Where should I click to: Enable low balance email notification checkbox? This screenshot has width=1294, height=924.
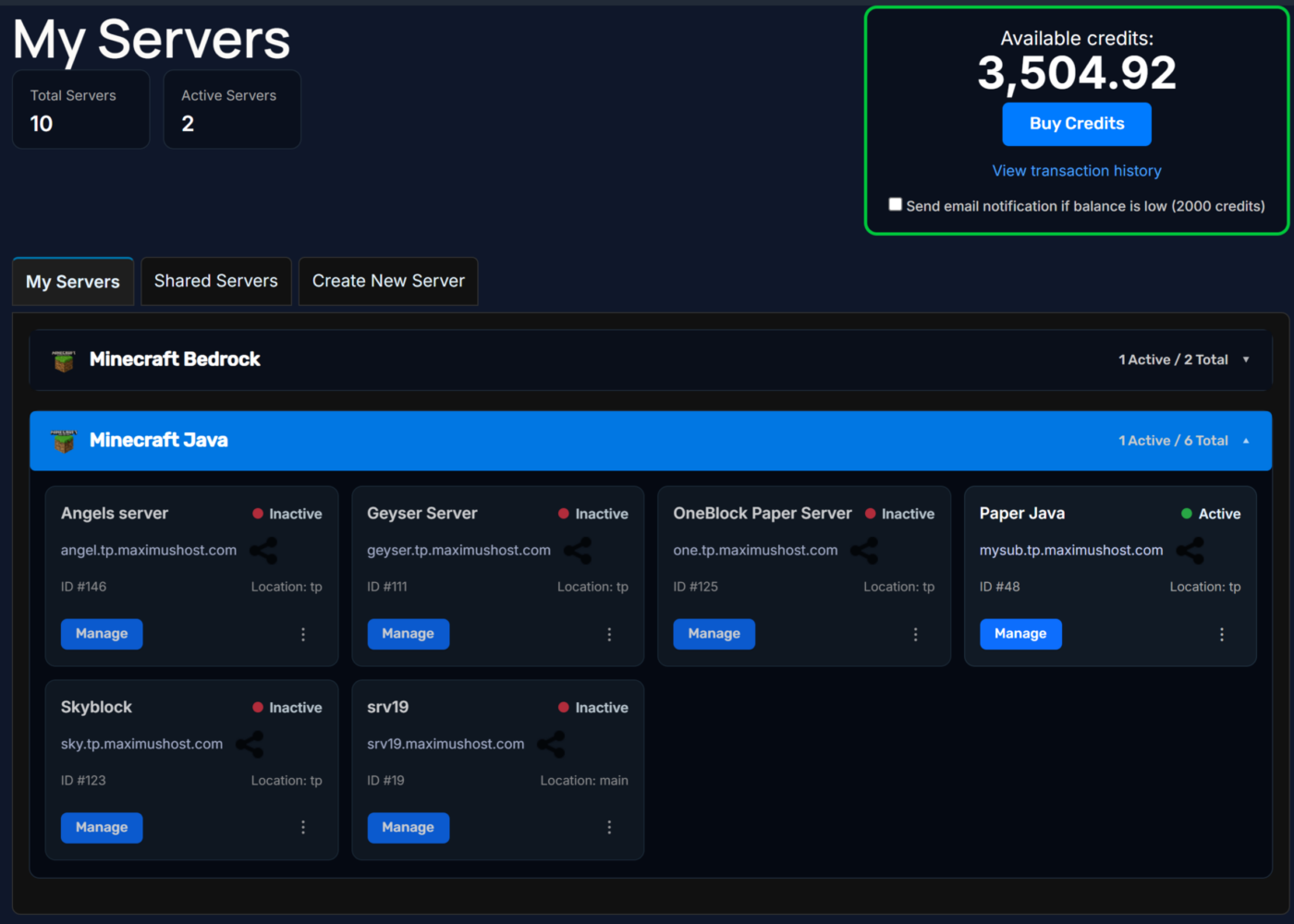[895, 204]
